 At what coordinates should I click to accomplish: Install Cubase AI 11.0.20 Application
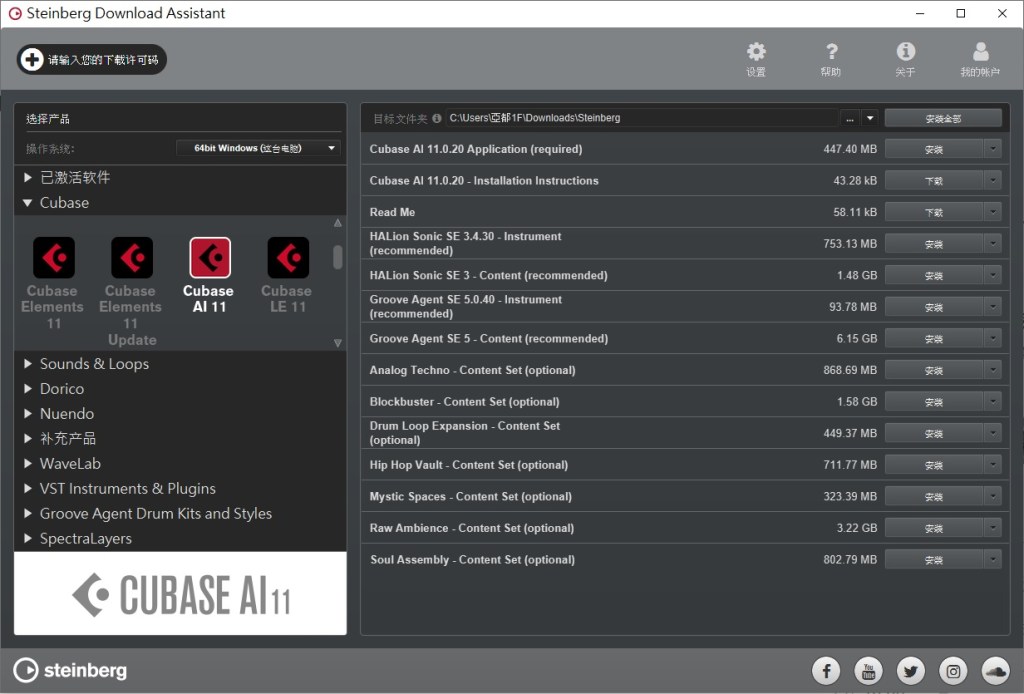pos(933,149)
